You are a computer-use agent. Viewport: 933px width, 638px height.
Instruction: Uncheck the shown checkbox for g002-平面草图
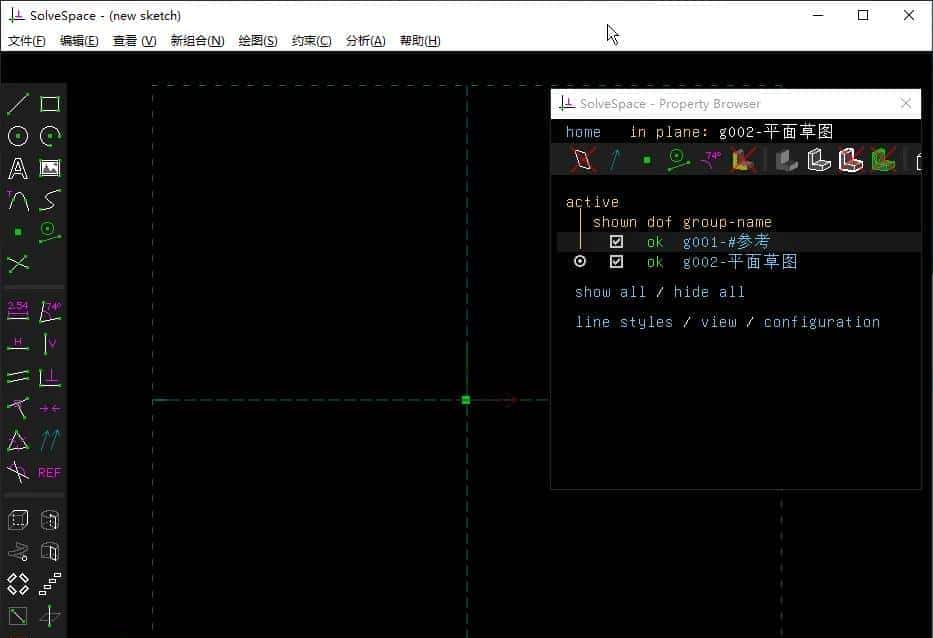(616, 261)
